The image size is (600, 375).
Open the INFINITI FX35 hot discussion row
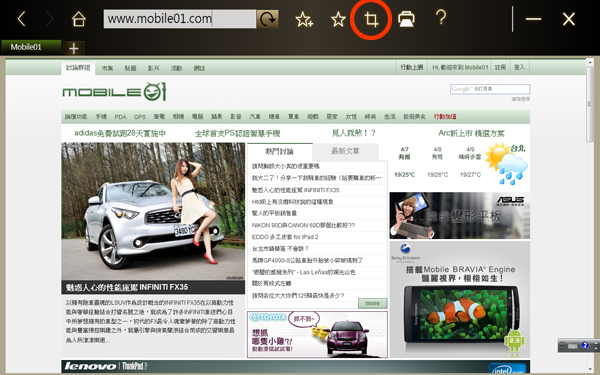click(295, 190)
